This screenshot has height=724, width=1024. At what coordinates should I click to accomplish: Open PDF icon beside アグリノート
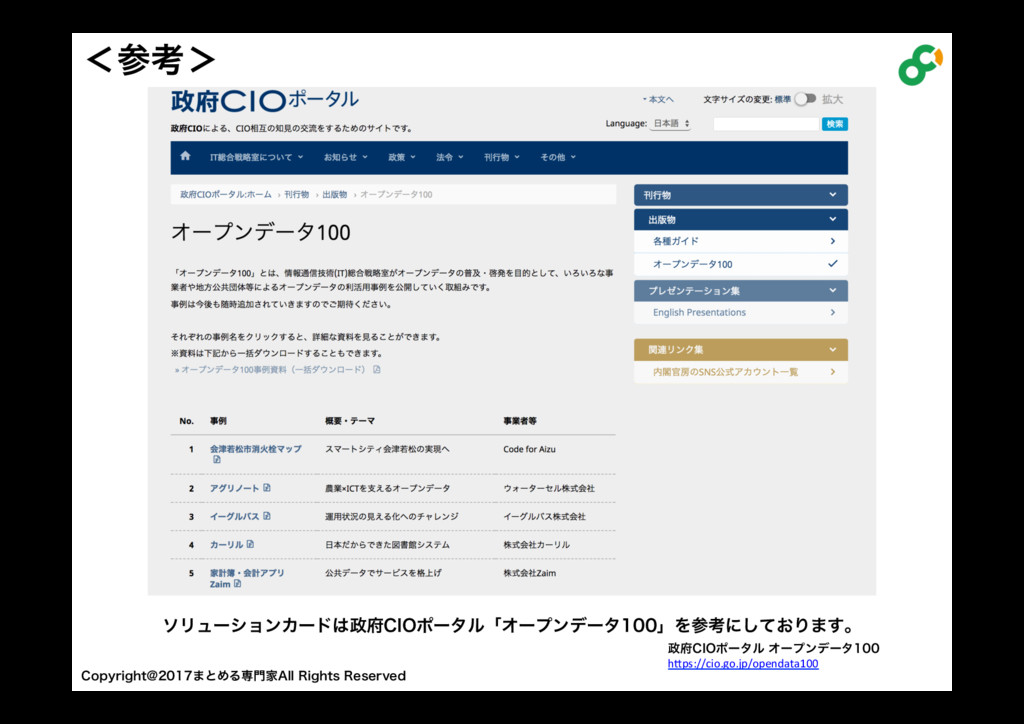(267, 488)
